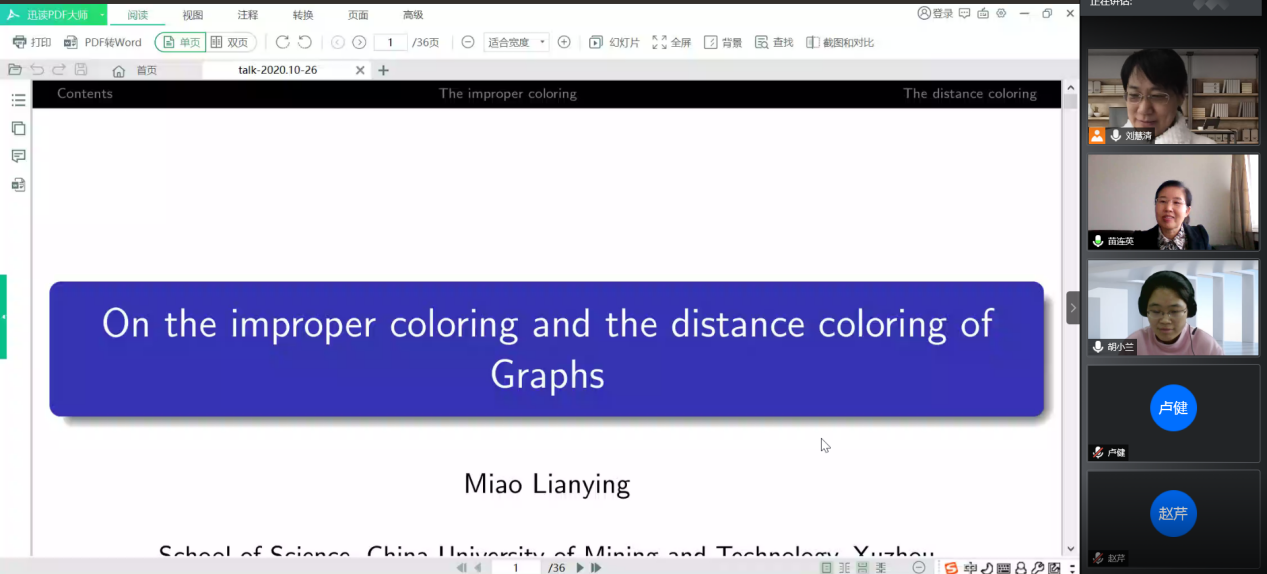Open the 查找 search tool
1267x574 pixels.
click(x=774, y=42)
